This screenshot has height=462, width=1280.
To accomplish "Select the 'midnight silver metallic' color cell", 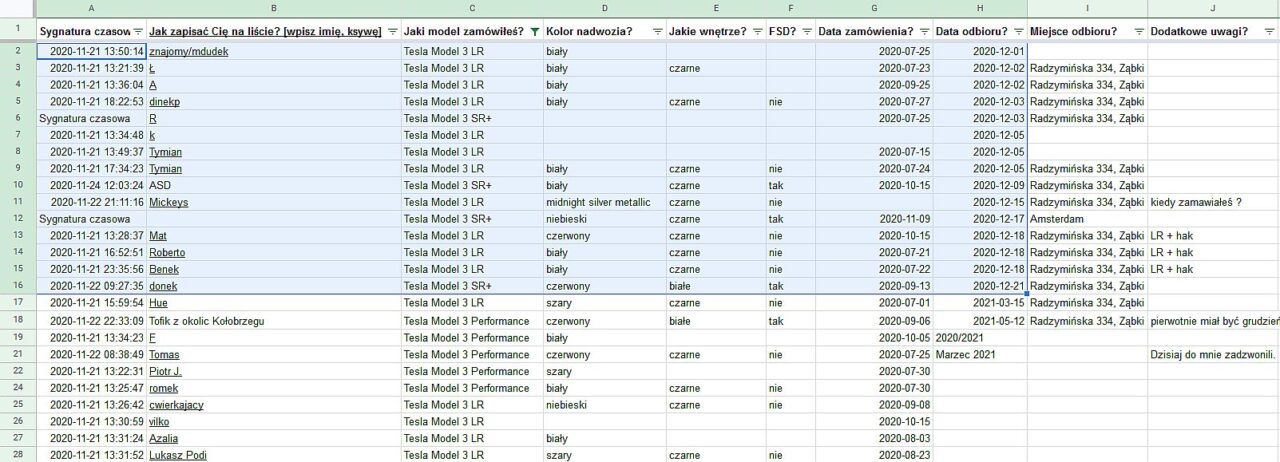I will tap(604, 202).
